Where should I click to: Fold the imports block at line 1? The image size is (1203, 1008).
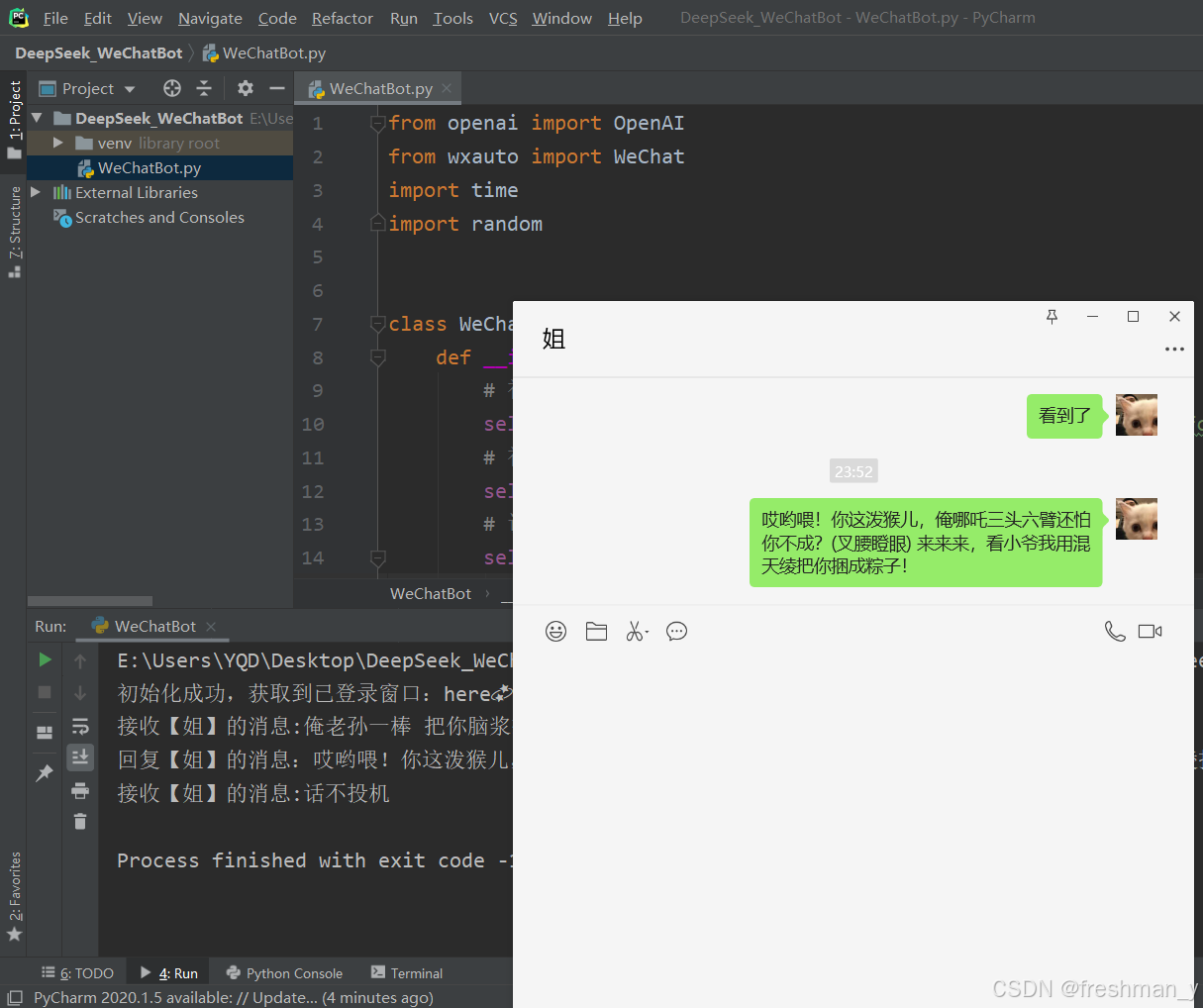(x=377, y=123)
